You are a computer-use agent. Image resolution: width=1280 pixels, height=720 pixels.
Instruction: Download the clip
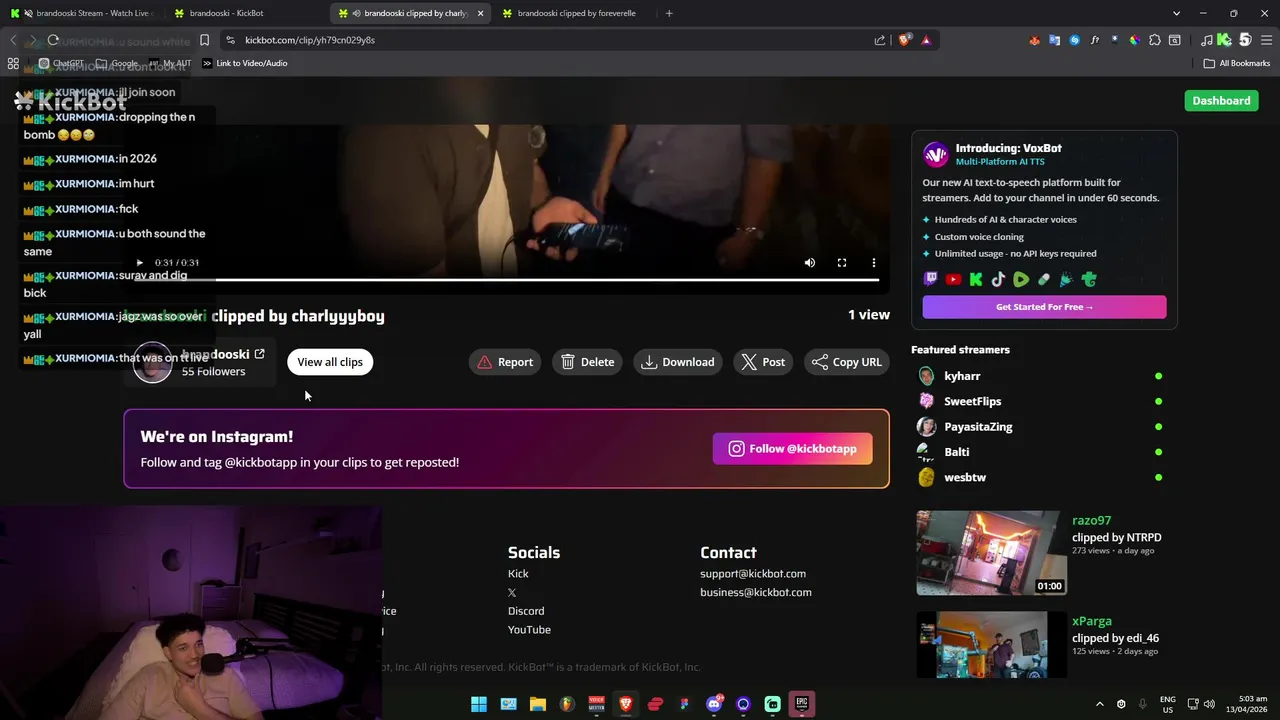click(x=679, y=362)
